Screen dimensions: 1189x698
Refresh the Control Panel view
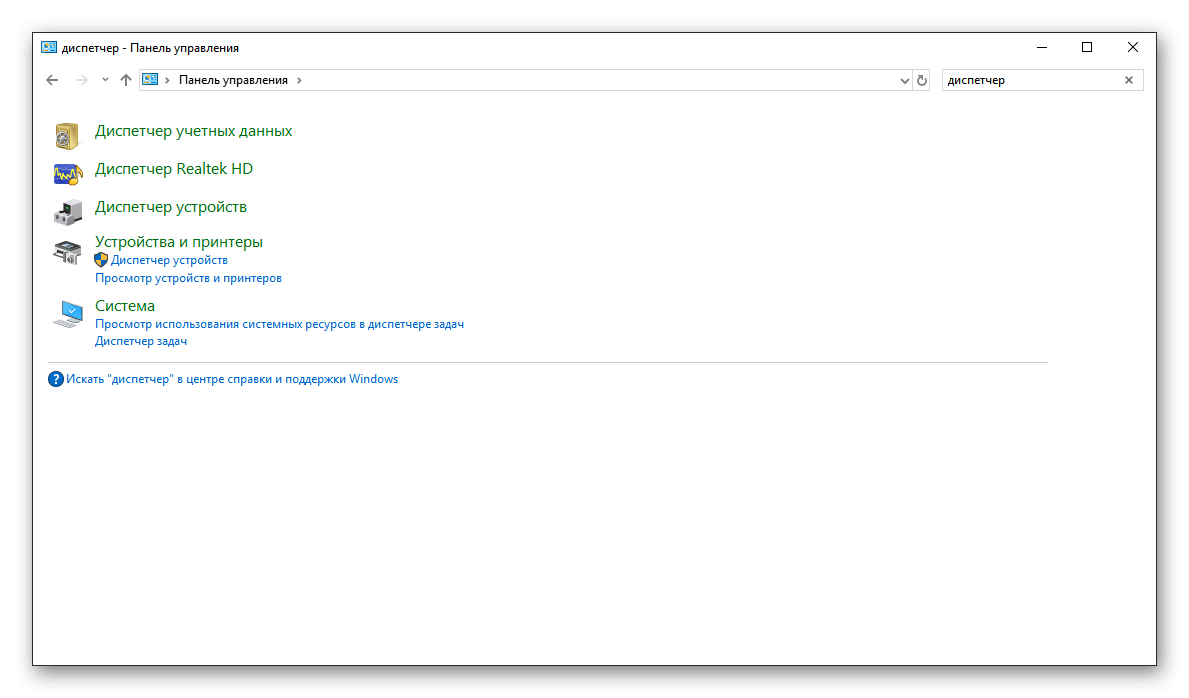click(922, 80)
